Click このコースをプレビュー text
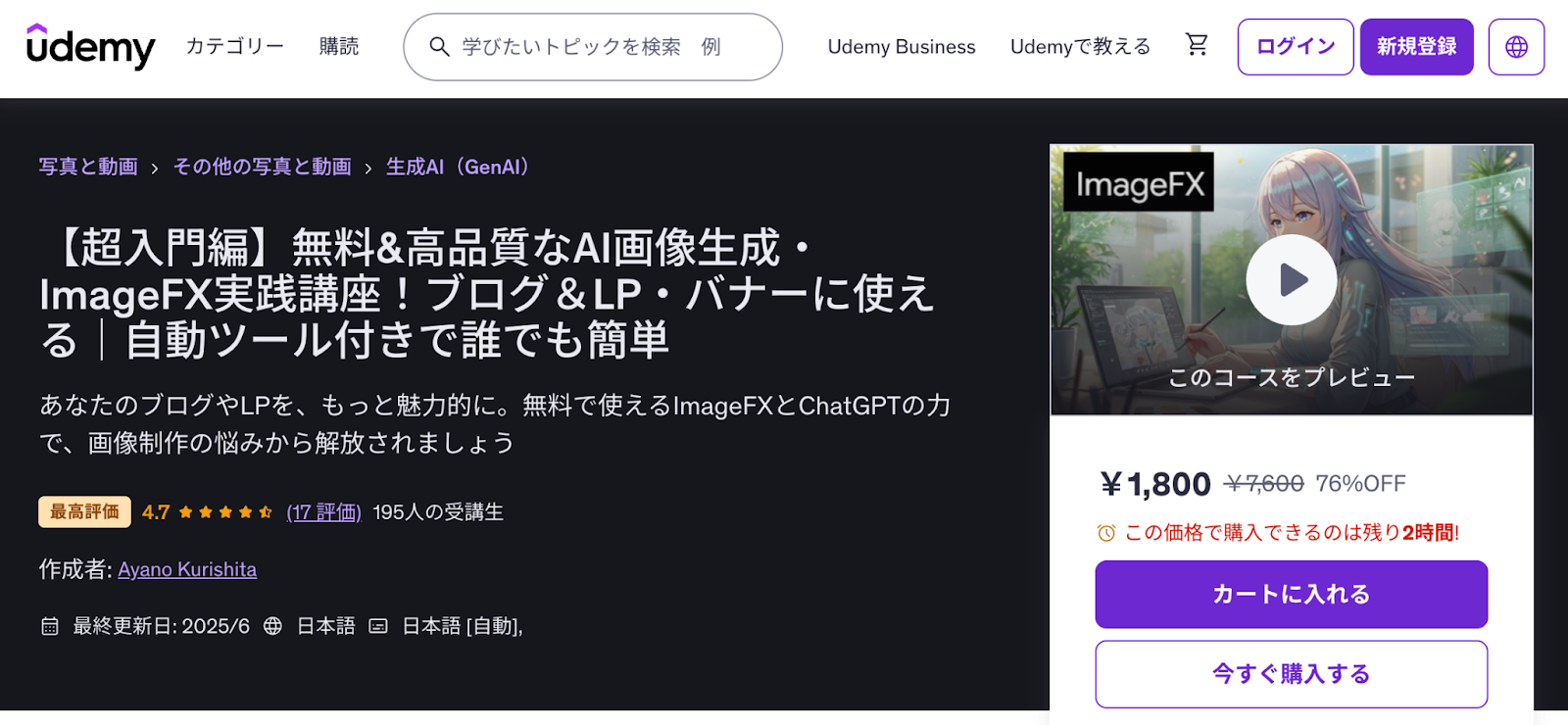This screenshot has height=725, width=1568. (1291, 377)
